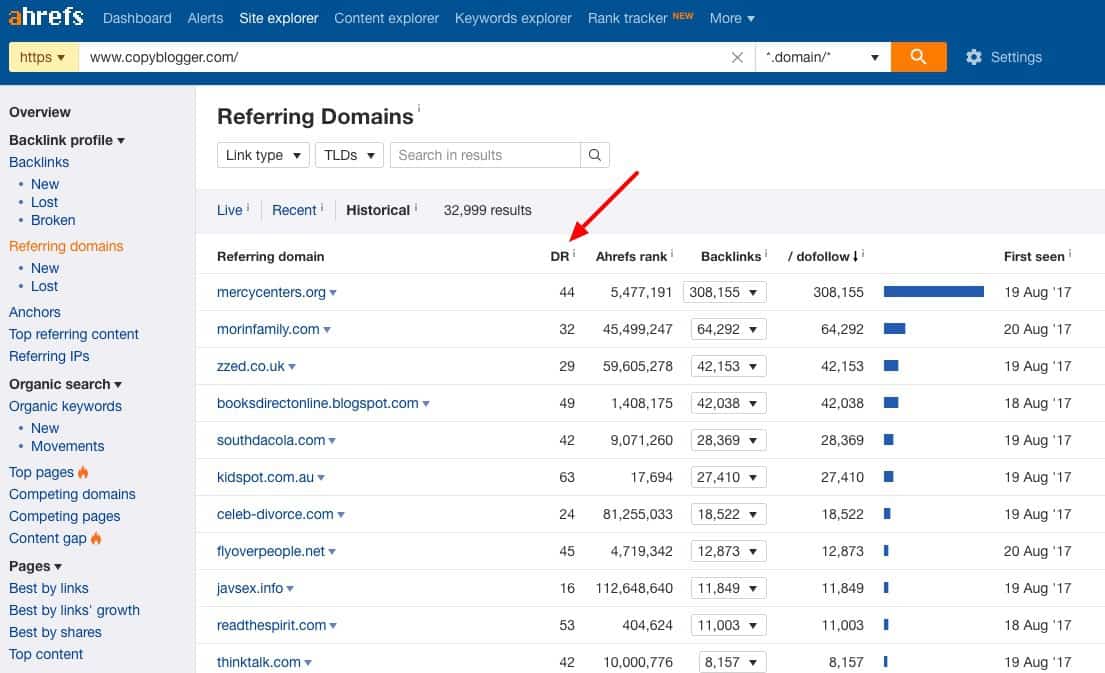Click the info icon next to DR

(574, 254)
